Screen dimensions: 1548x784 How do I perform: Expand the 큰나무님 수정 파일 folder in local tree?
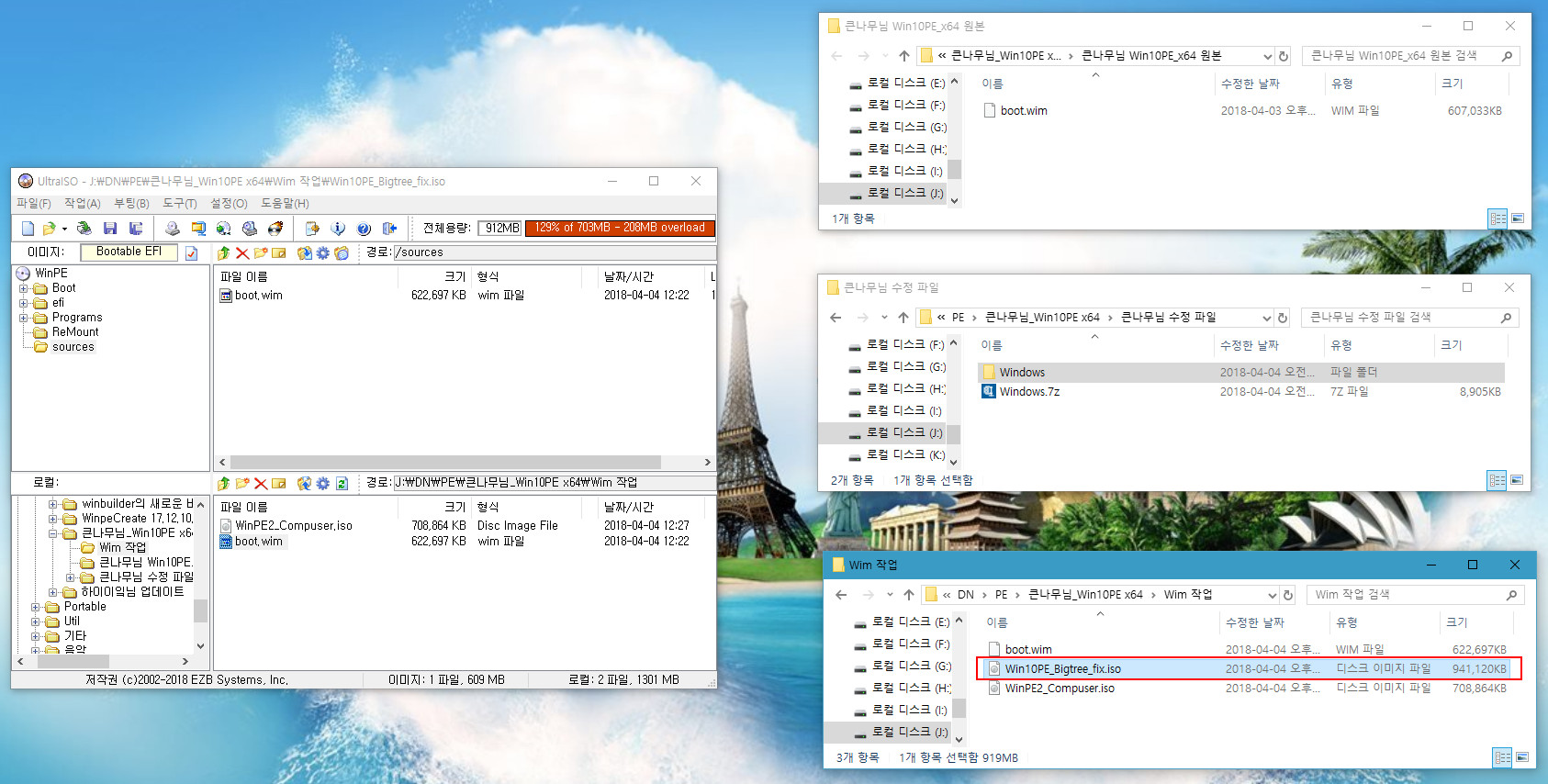(x=71, y=577)
